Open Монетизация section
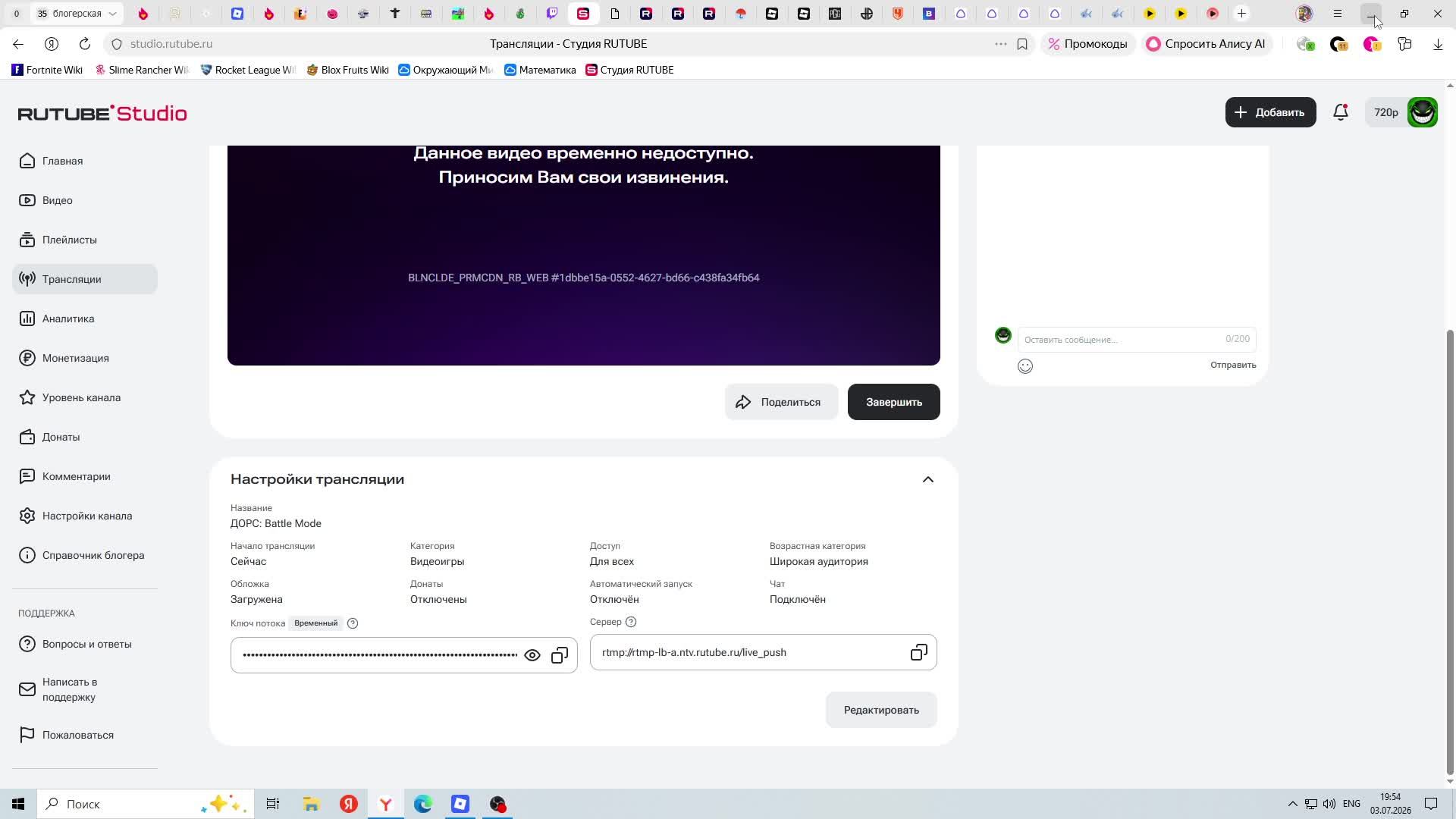This screenshot has width=1456, height=819. click(85, 358)
